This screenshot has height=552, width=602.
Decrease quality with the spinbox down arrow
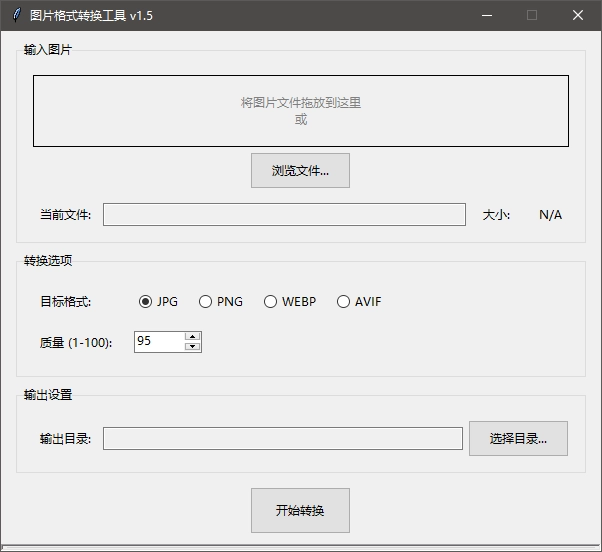click(193, 347)
